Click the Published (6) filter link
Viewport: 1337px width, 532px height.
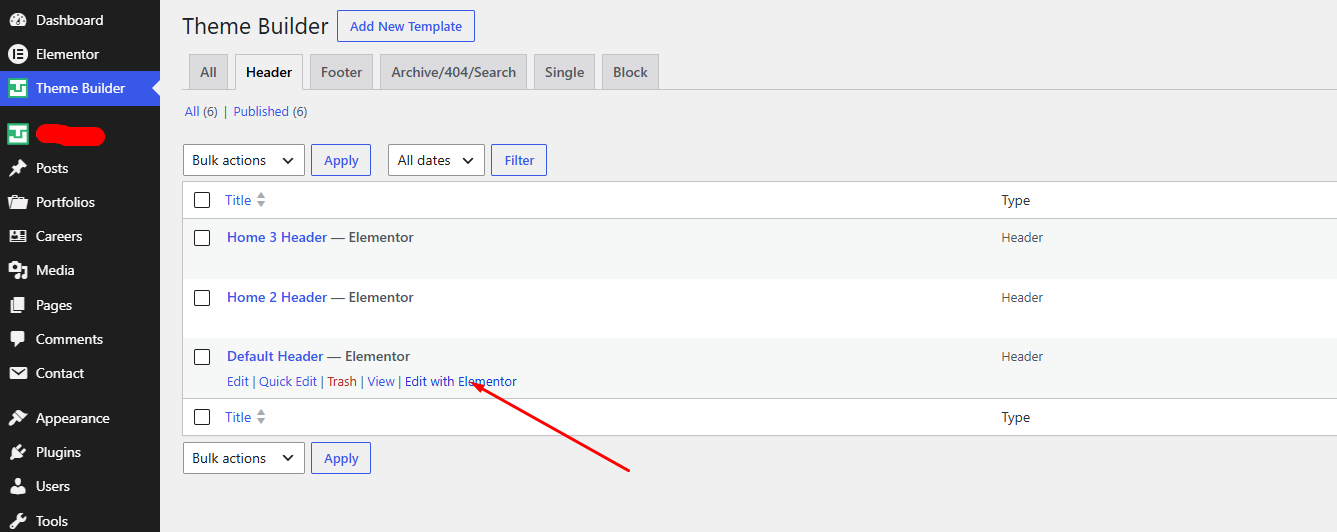tap(270, 112)
